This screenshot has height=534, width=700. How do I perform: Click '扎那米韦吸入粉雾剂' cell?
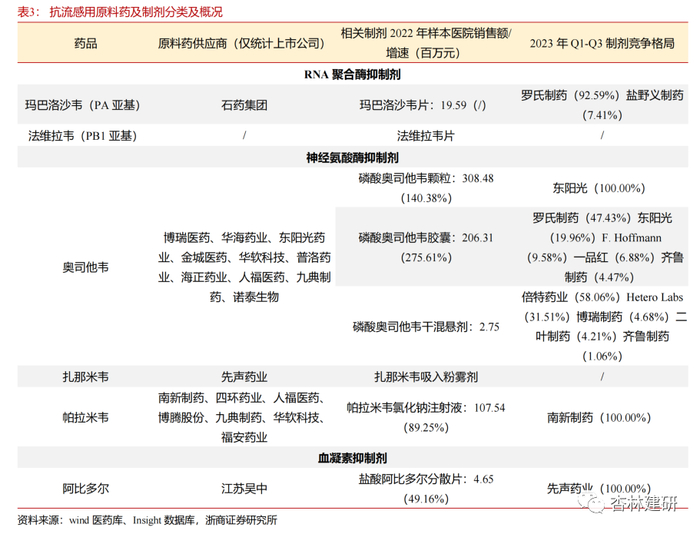pyautogui.click(x=426, y=377)
